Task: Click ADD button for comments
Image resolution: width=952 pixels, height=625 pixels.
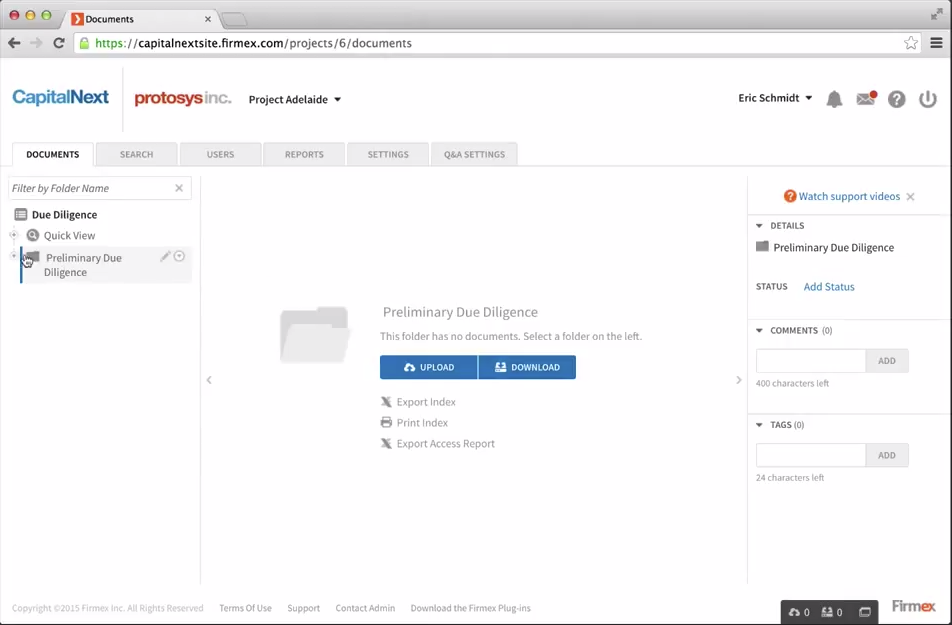Action: [x=887, y=361]
